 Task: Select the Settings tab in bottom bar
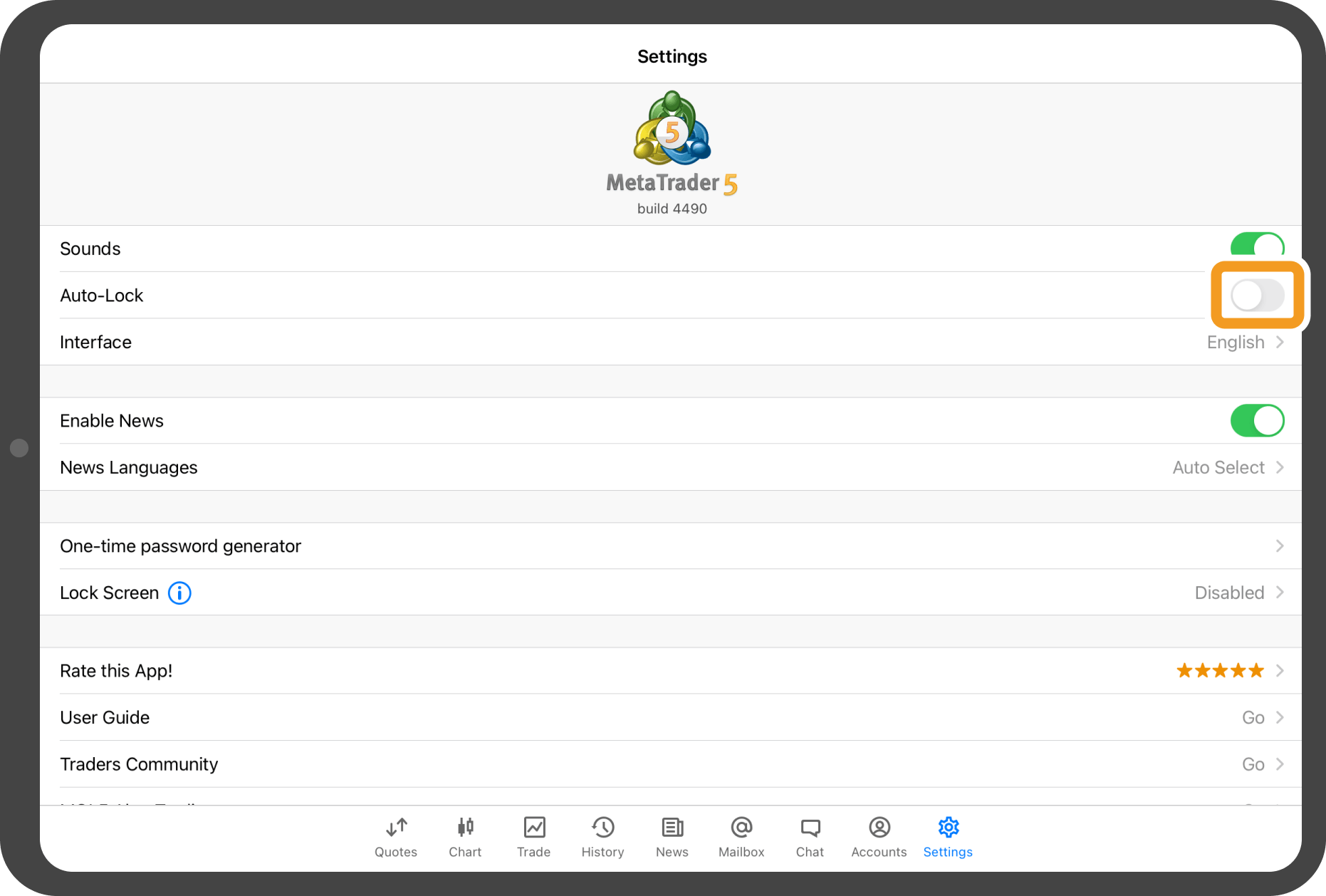[x=948, y=836]
